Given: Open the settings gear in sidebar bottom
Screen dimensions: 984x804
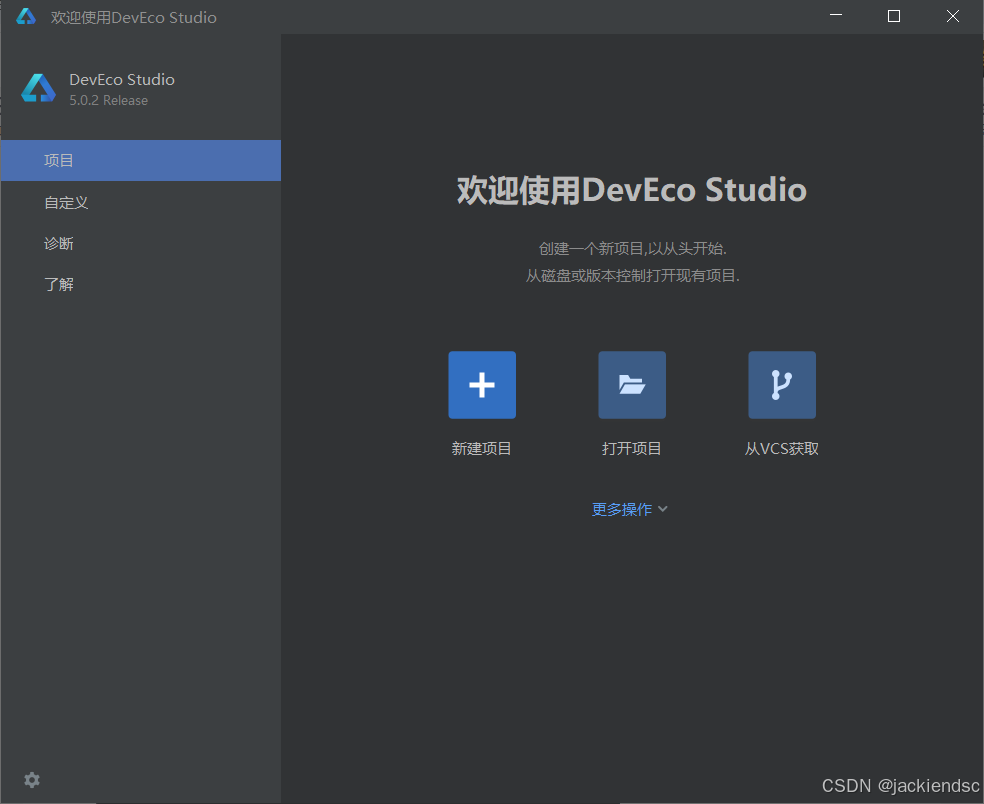Looking at the screenshot, I should click(32, 780).
